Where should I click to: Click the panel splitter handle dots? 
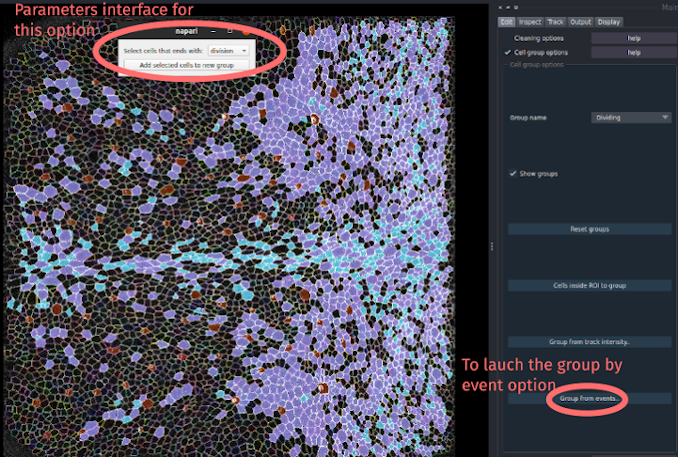(492, 246)
